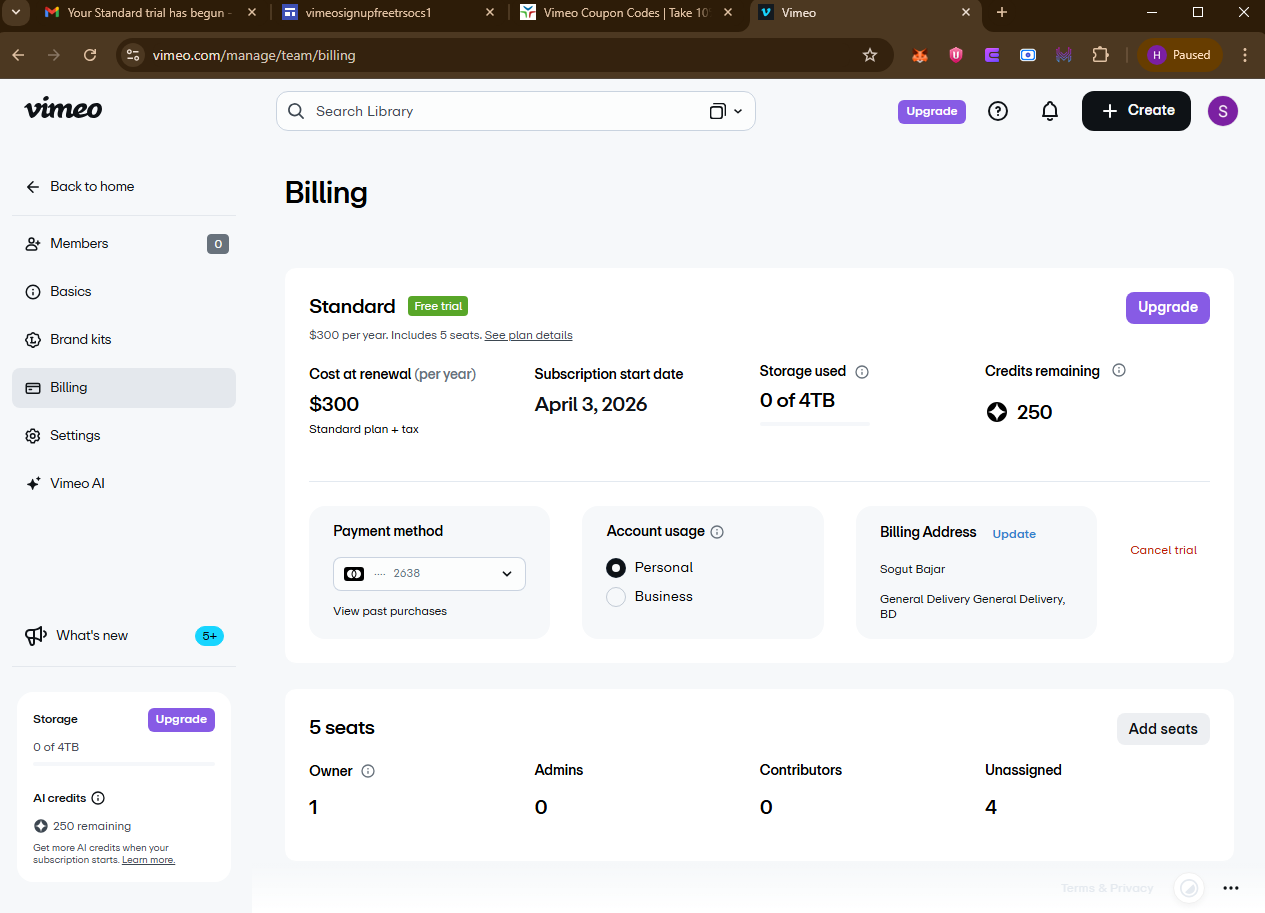The width and height of the screenshot is (1265, 913).
Task: Click sidebar storage progress bar
Action: pyautogui.click(x=124, y=764)
